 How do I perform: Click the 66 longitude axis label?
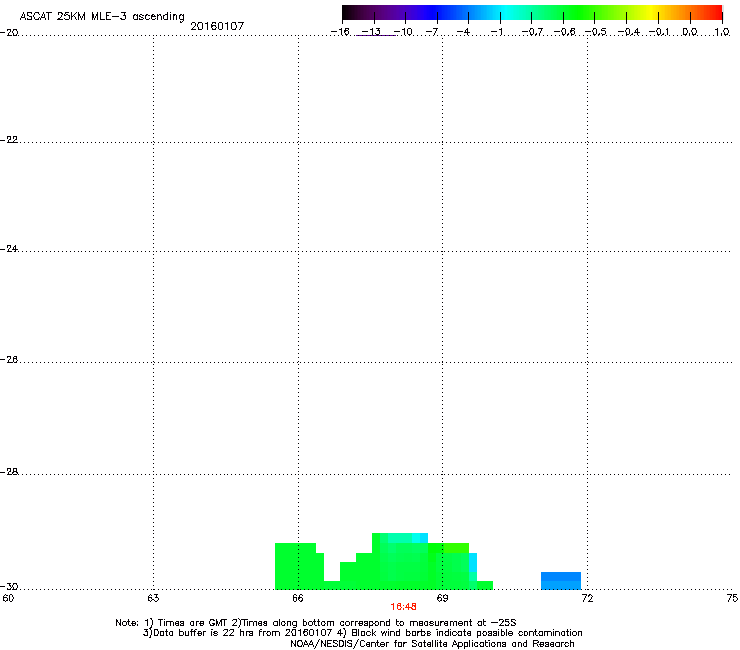pos(298,598)
